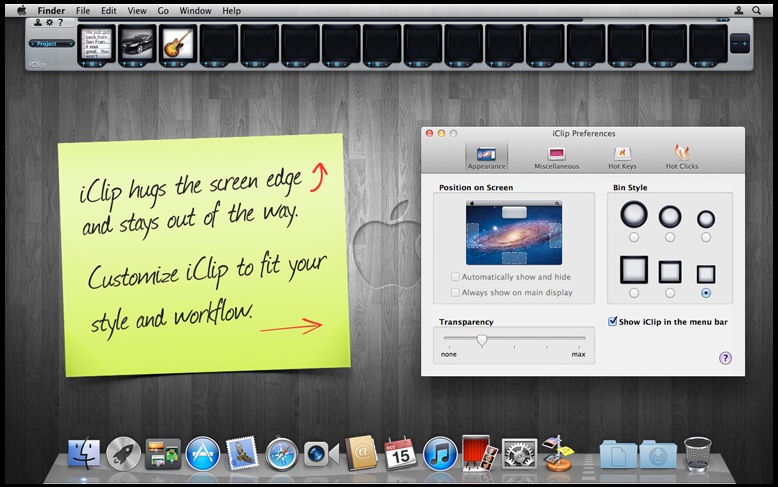
Task: Open the Hot Clicks preferences pane
Action: click(x=682, y=157)
